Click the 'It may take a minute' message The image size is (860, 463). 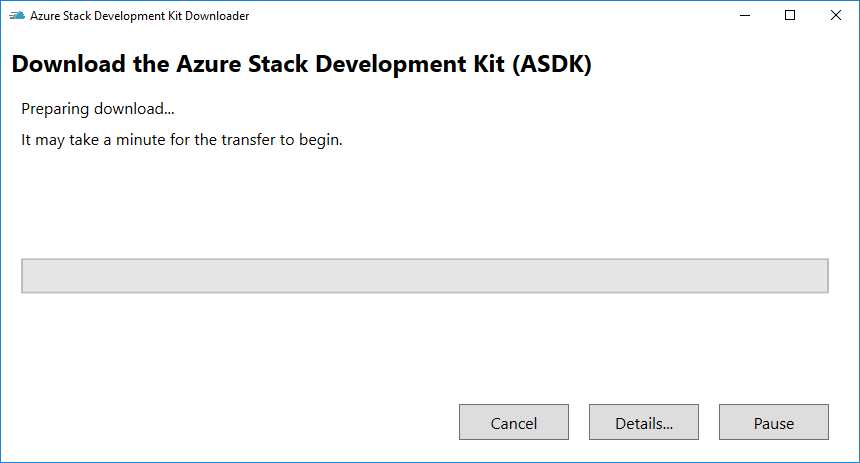tap(182, 140)
